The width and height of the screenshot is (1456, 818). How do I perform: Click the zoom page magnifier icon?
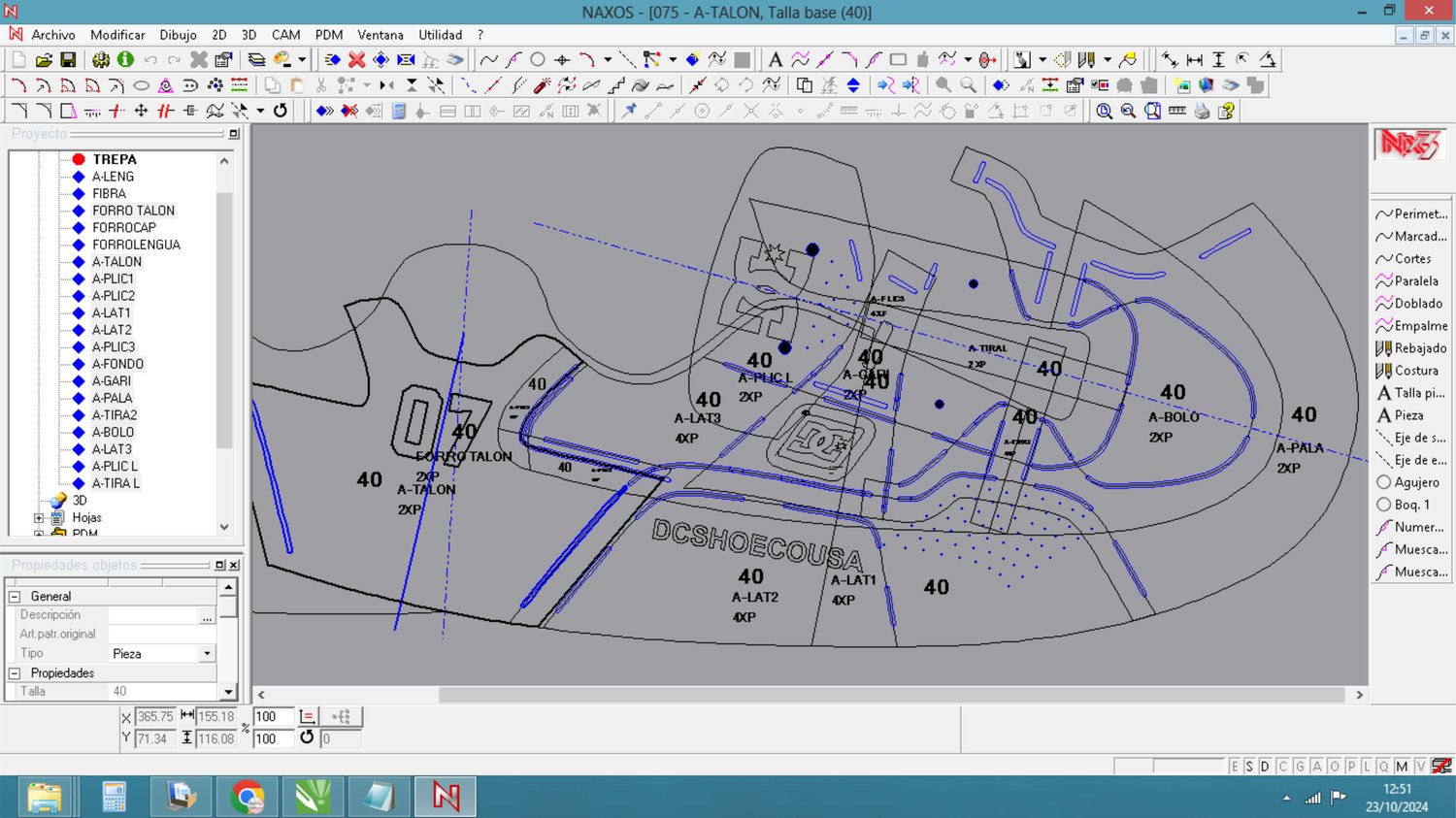(x=1152, y=111)
